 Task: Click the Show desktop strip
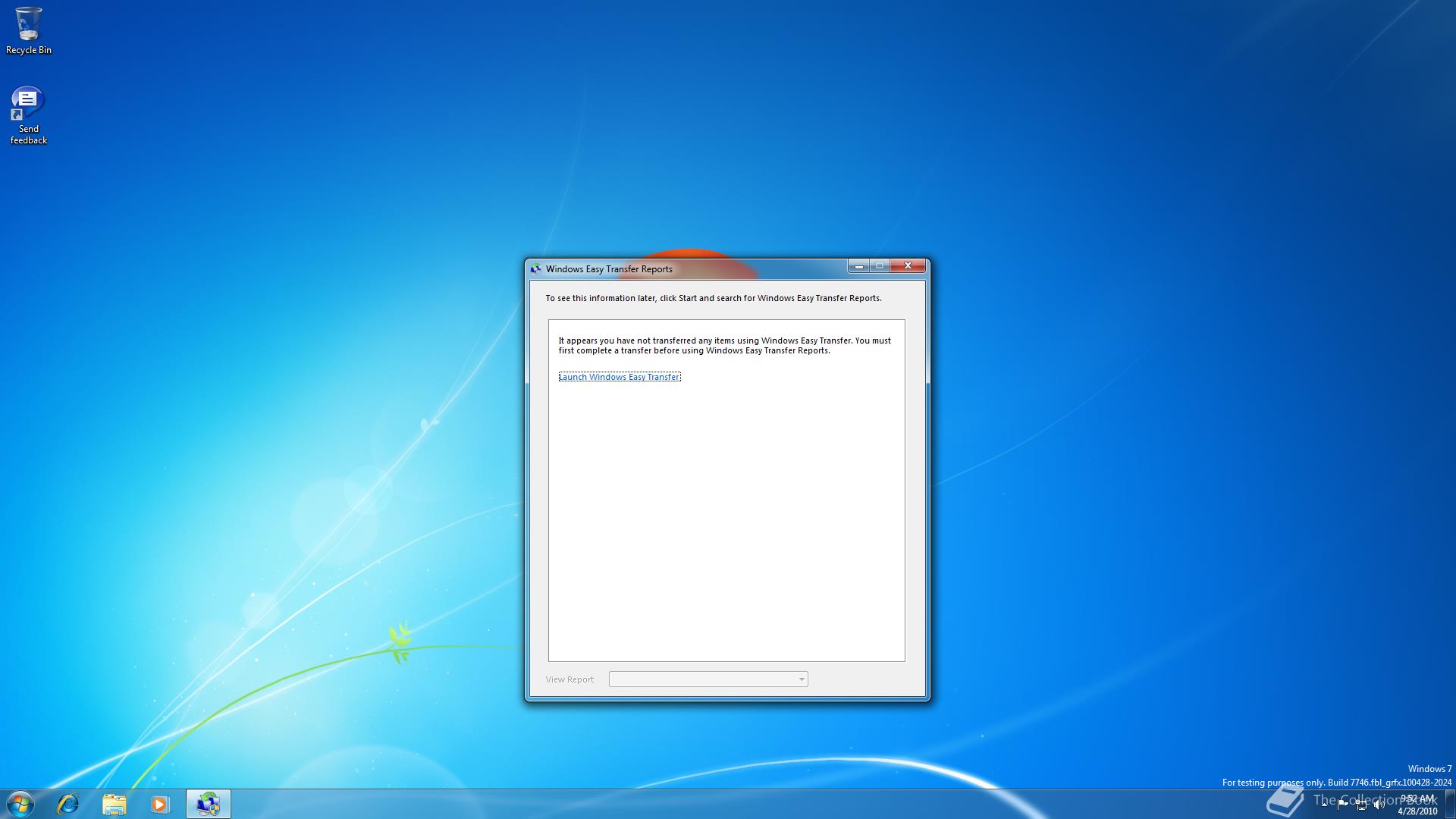coord(1450,805)
